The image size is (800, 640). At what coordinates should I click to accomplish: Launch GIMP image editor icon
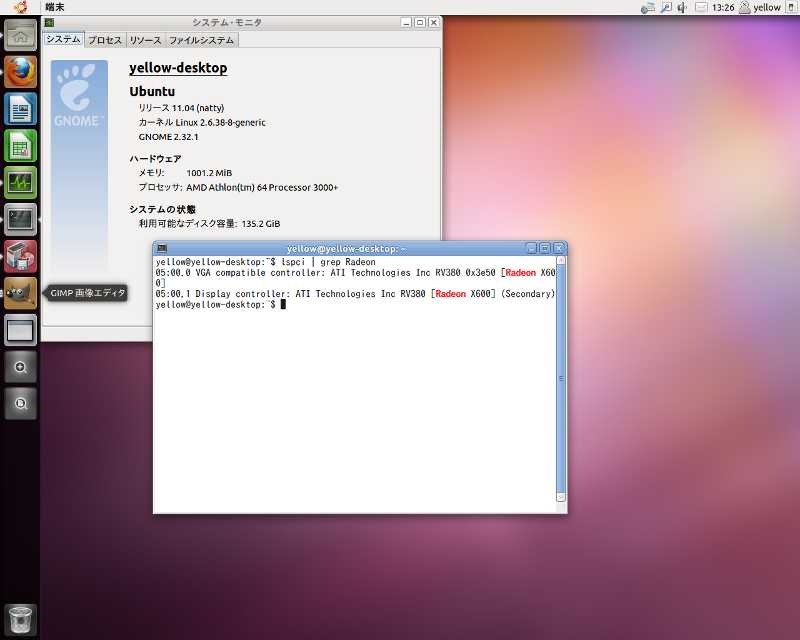tap(20, 293)
